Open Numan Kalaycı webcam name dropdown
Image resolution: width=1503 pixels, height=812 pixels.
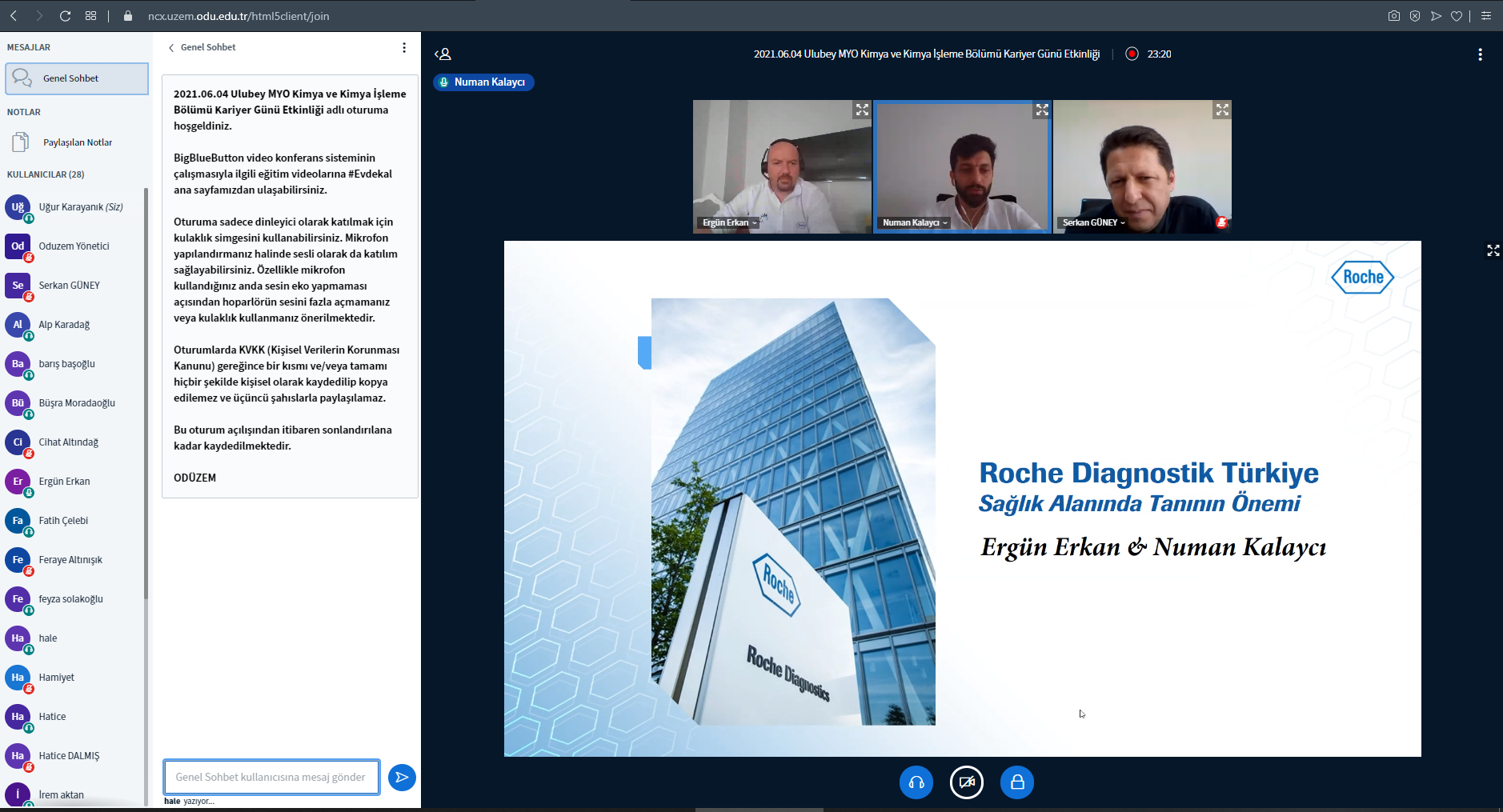pos(915,223)
